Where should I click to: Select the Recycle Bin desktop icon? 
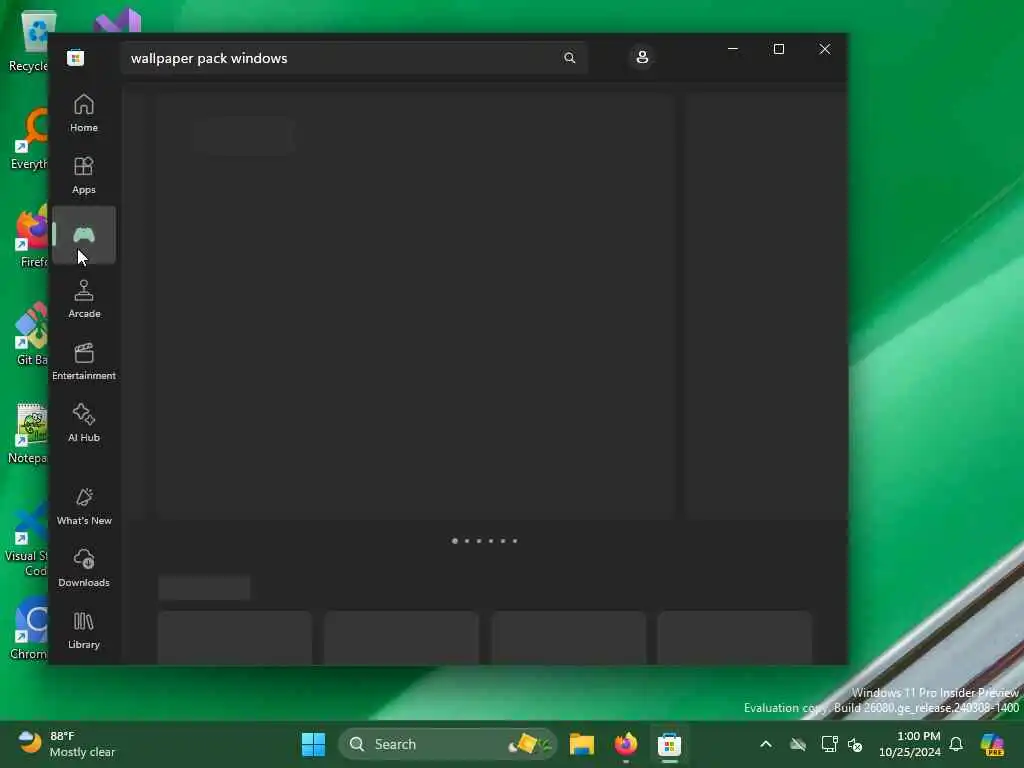tap(29, 42)
